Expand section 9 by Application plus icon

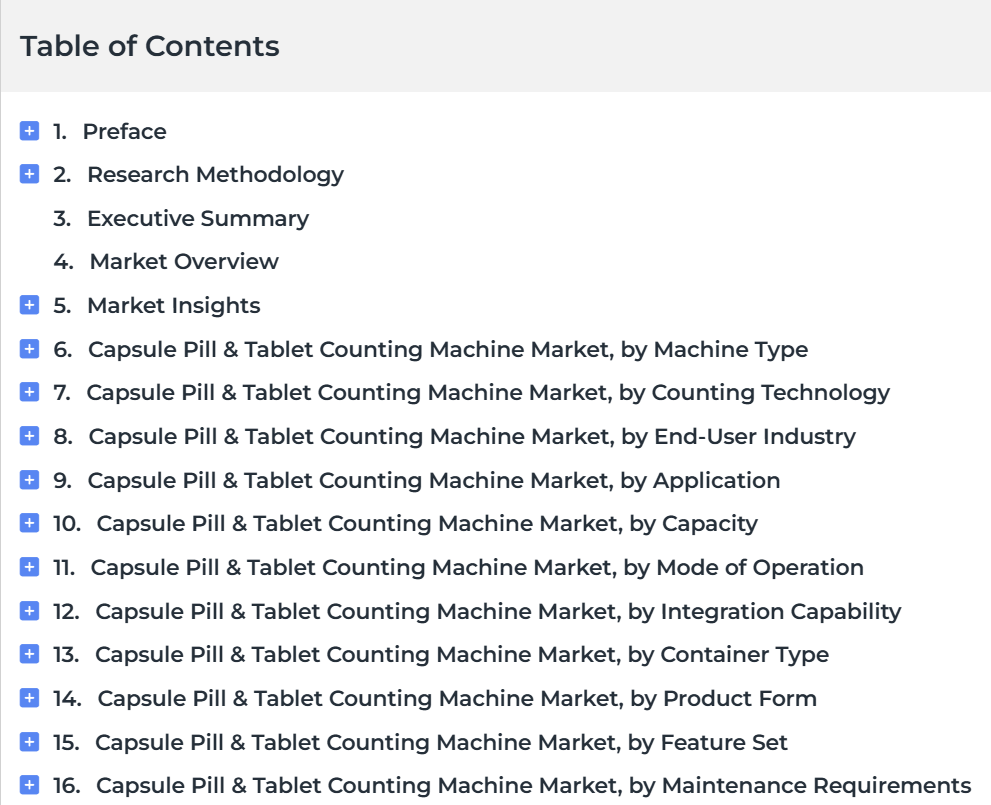29,480
